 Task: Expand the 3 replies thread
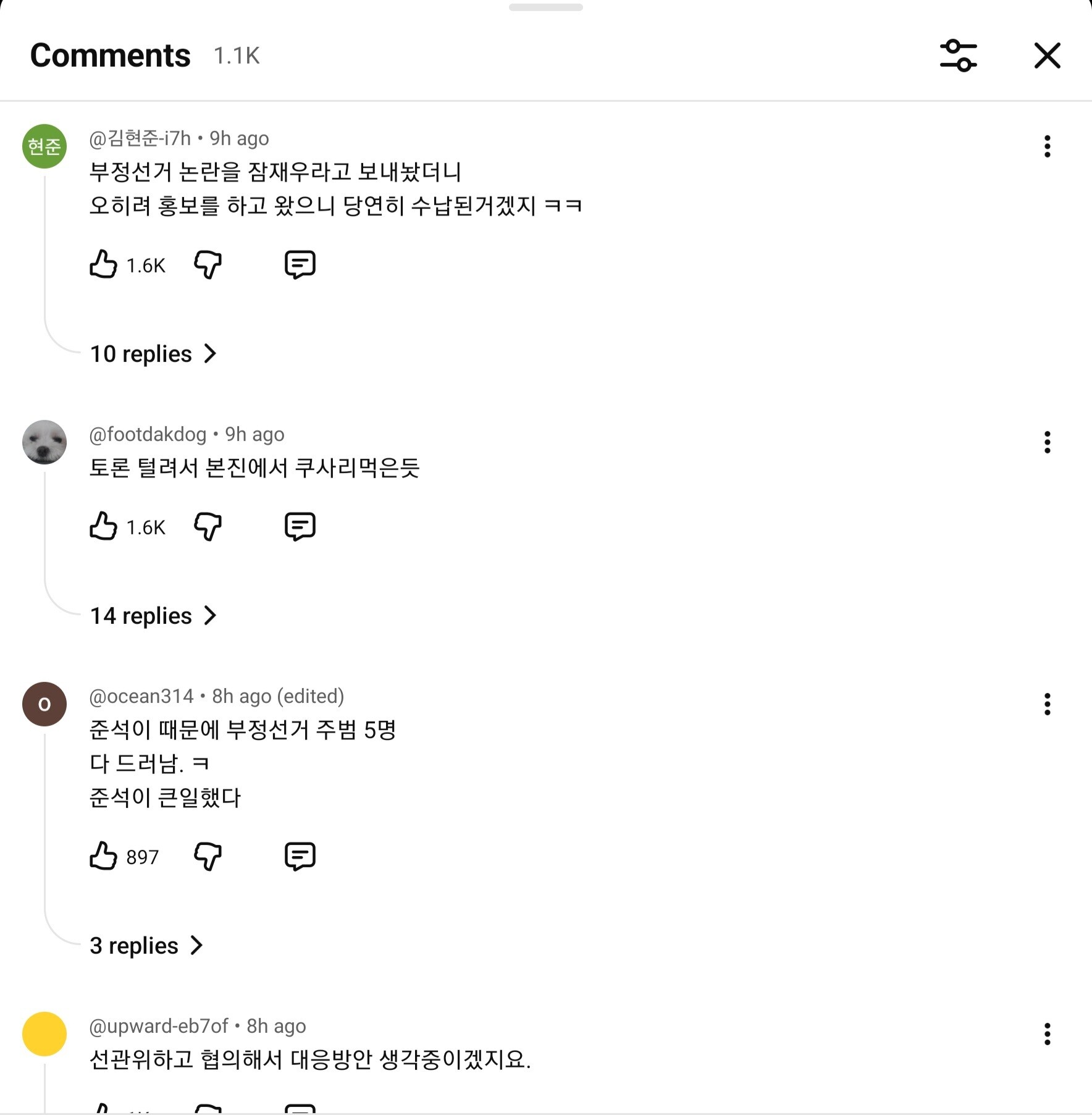pyautogui.click(x=146, y=946)
